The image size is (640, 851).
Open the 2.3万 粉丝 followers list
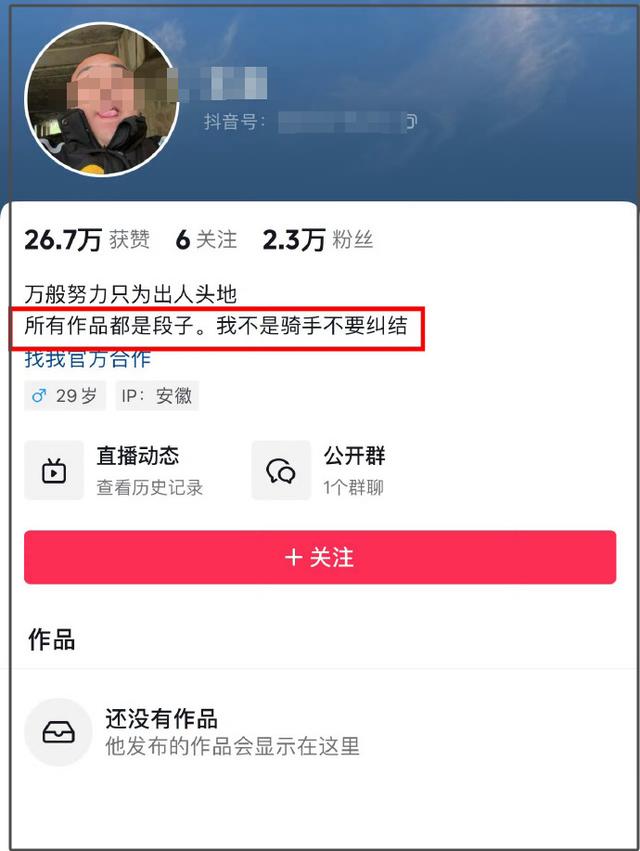click(x=318, y=239)
